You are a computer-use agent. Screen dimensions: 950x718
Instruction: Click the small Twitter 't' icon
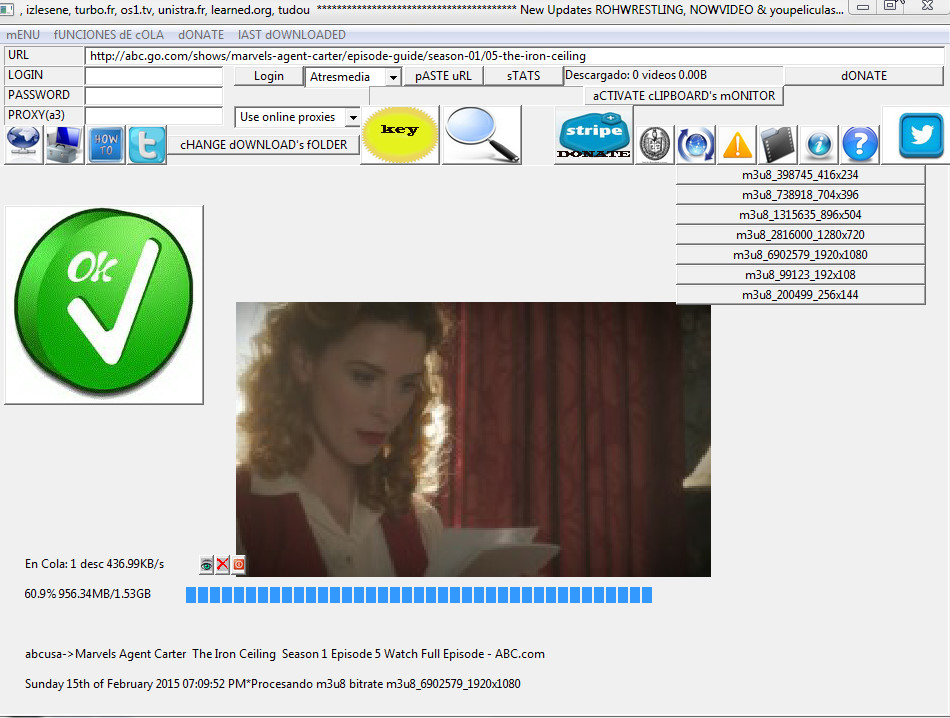pos(147,145)
